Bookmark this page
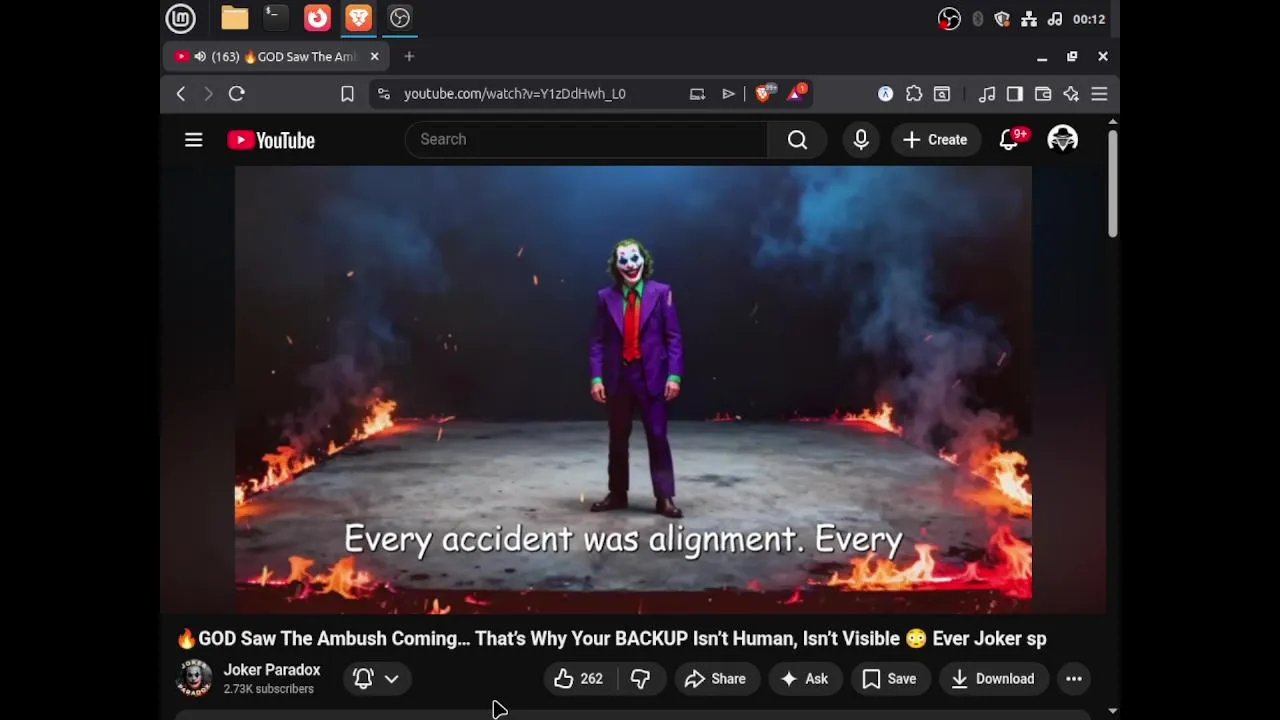This screenshot has height=720, width=1280. click(347, 94)
